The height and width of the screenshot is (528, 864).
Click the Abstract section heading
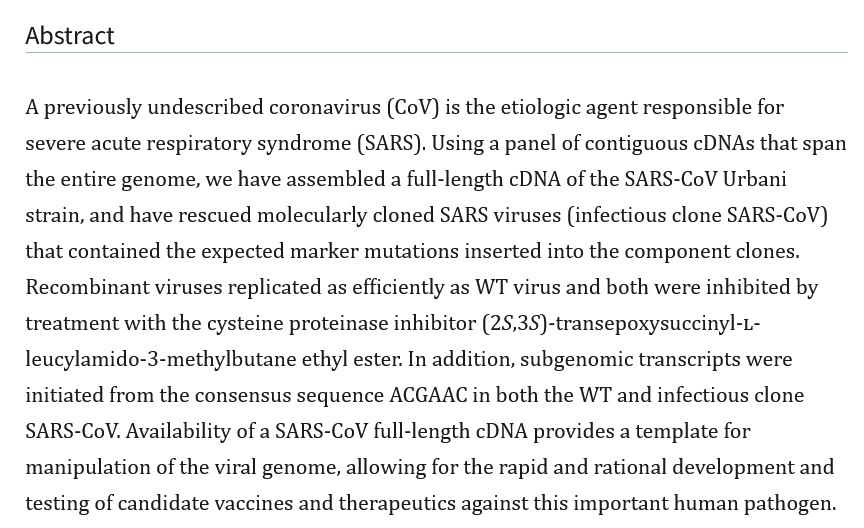coord(70,36)
